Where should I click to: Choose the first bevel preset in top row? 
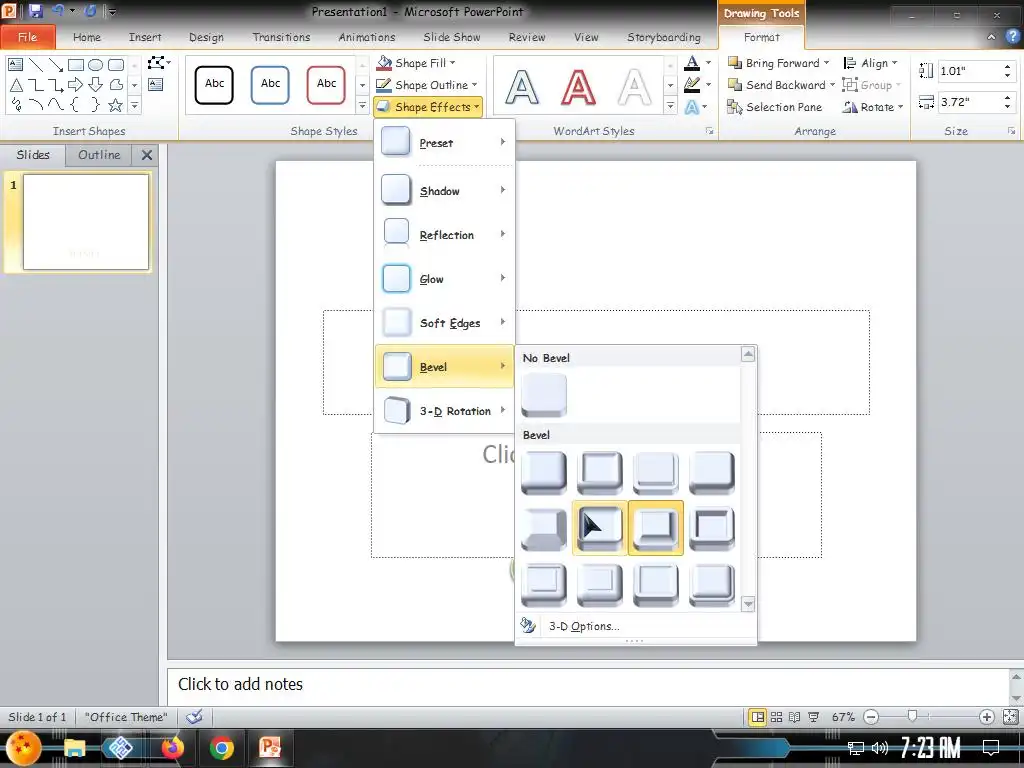click(544, 472)
